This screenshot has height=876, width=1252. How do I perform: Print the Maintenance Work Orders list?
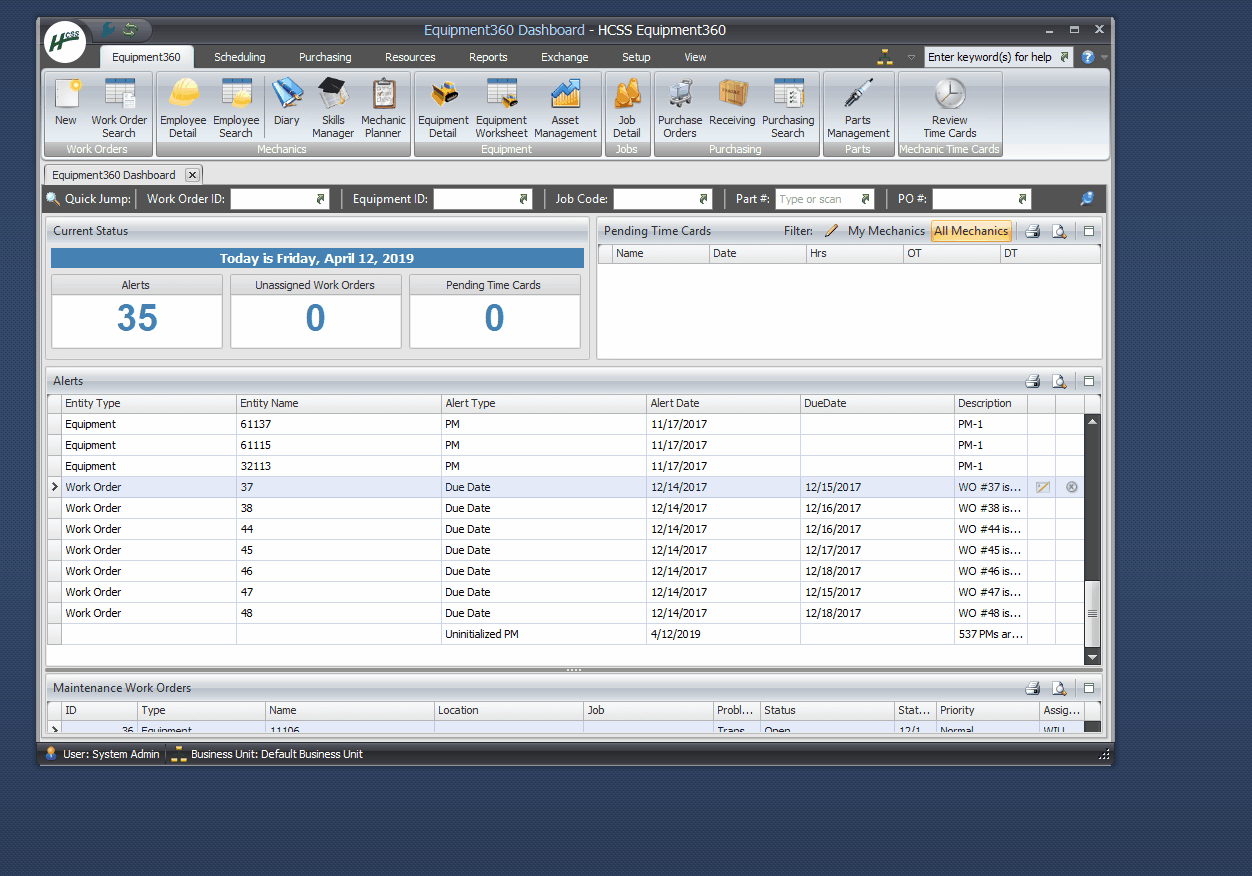pyautogui.click(x=1033, y=688)
